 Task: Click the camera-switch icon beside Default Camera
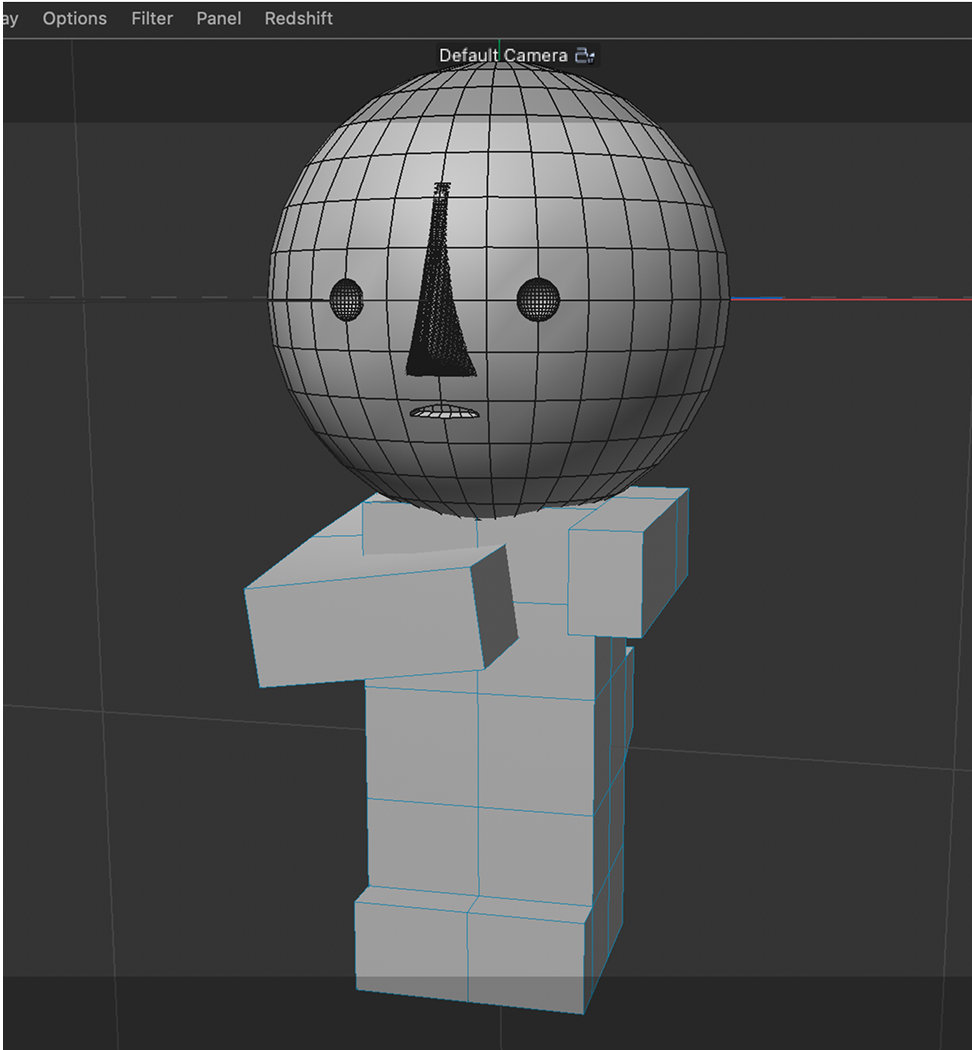point(585,55)
